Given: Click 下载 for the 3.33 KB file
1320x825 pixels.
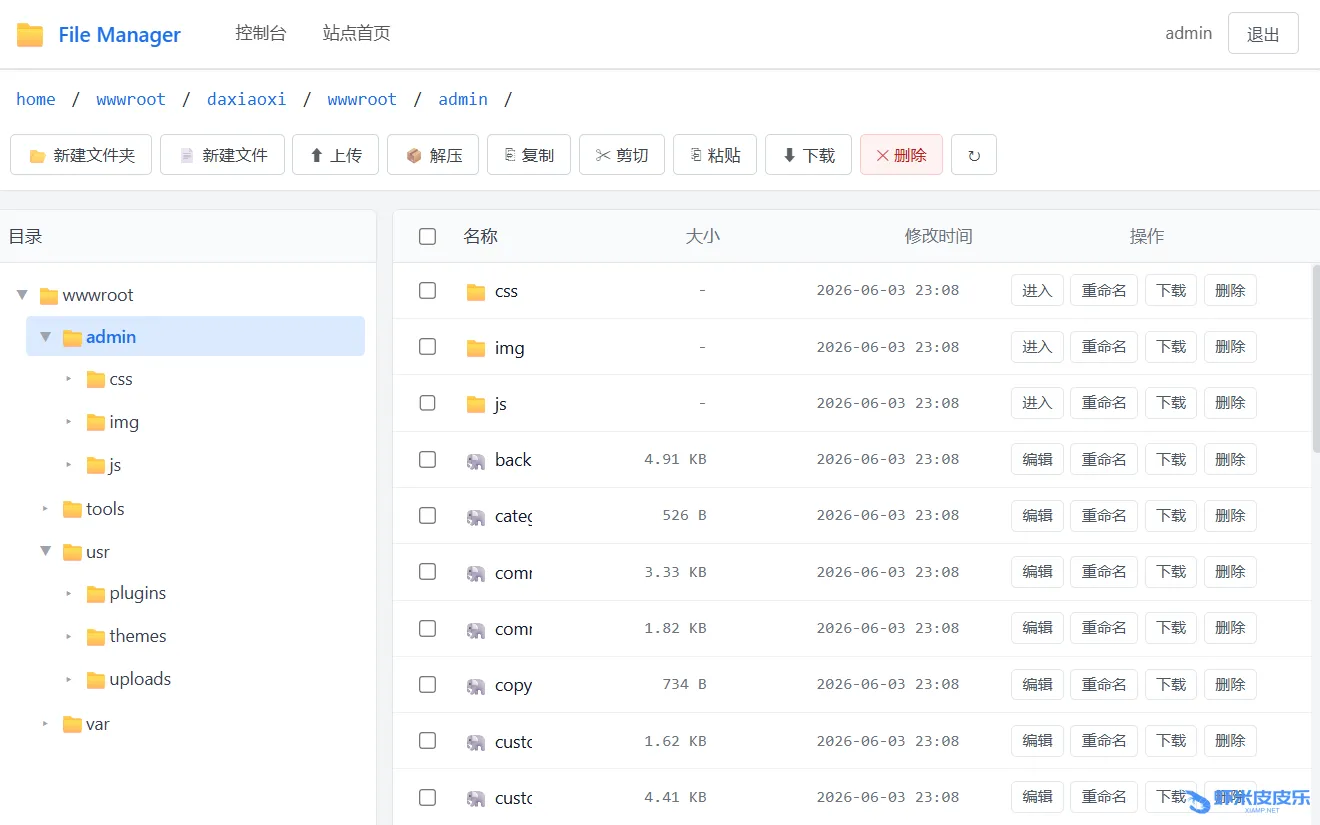Looking at the screenshot, I should pos(1171,572).
